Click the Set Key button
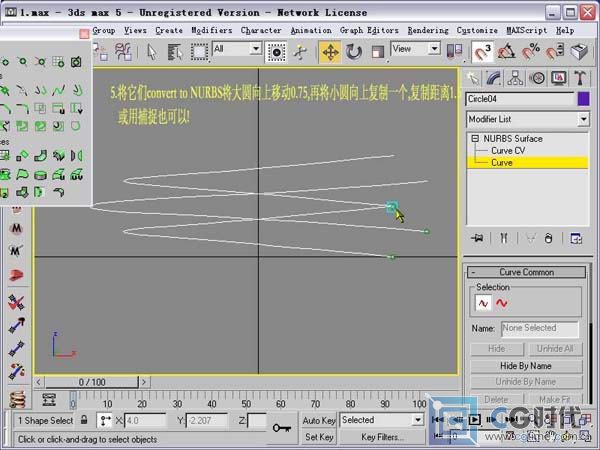This screenshot has width=600, height=450. click(x=319, y=437)
